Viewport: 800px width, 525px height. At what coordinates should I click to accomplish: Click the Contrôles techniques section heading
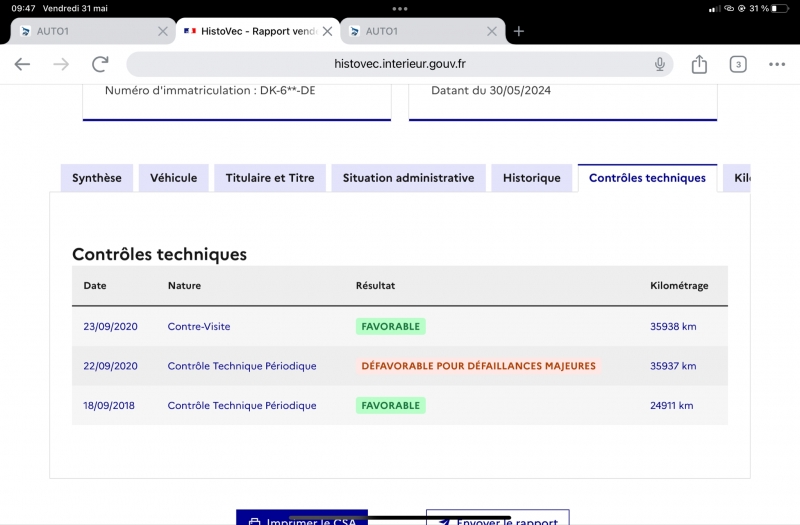tap(160, 254)
